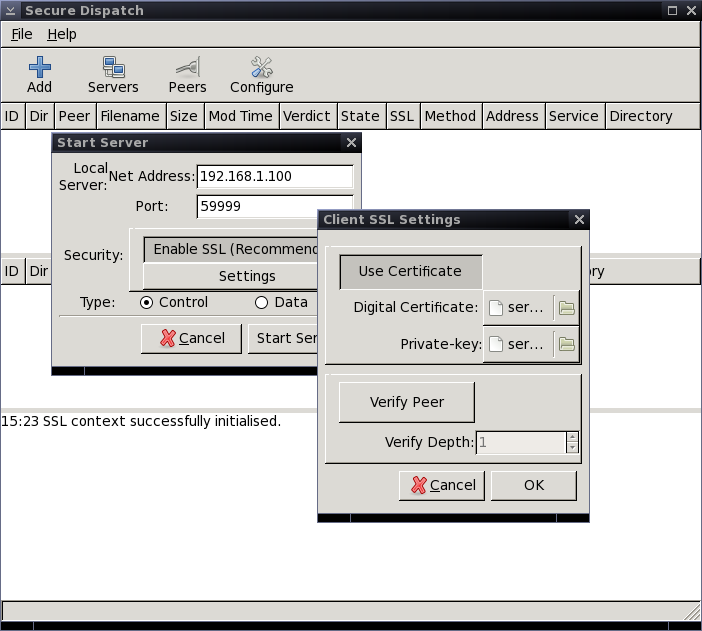
Task: Click the Net Address input field
Action: [x=274, y=176]
